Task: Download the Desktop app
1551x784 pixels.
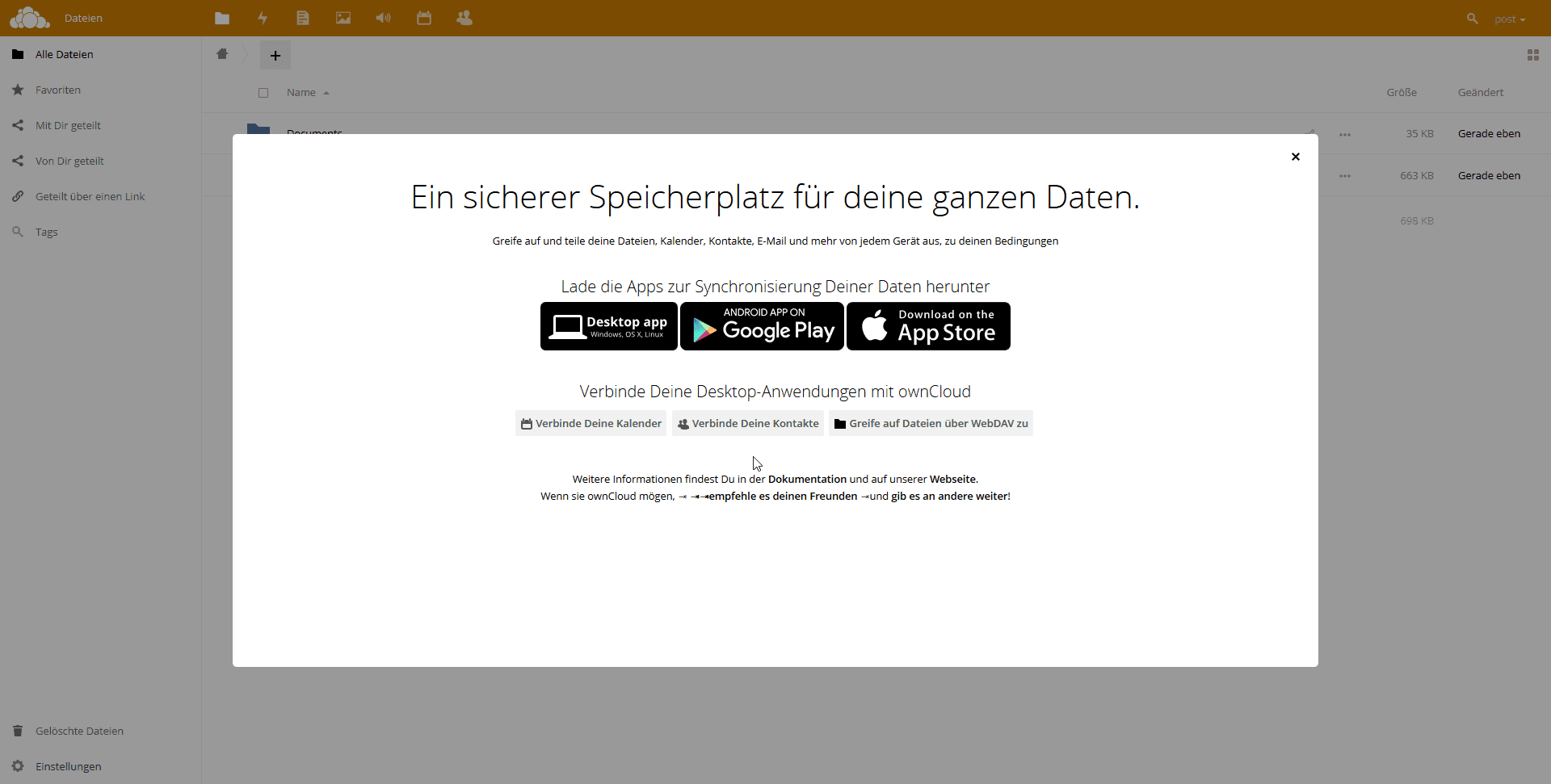Action: point(609,326)
